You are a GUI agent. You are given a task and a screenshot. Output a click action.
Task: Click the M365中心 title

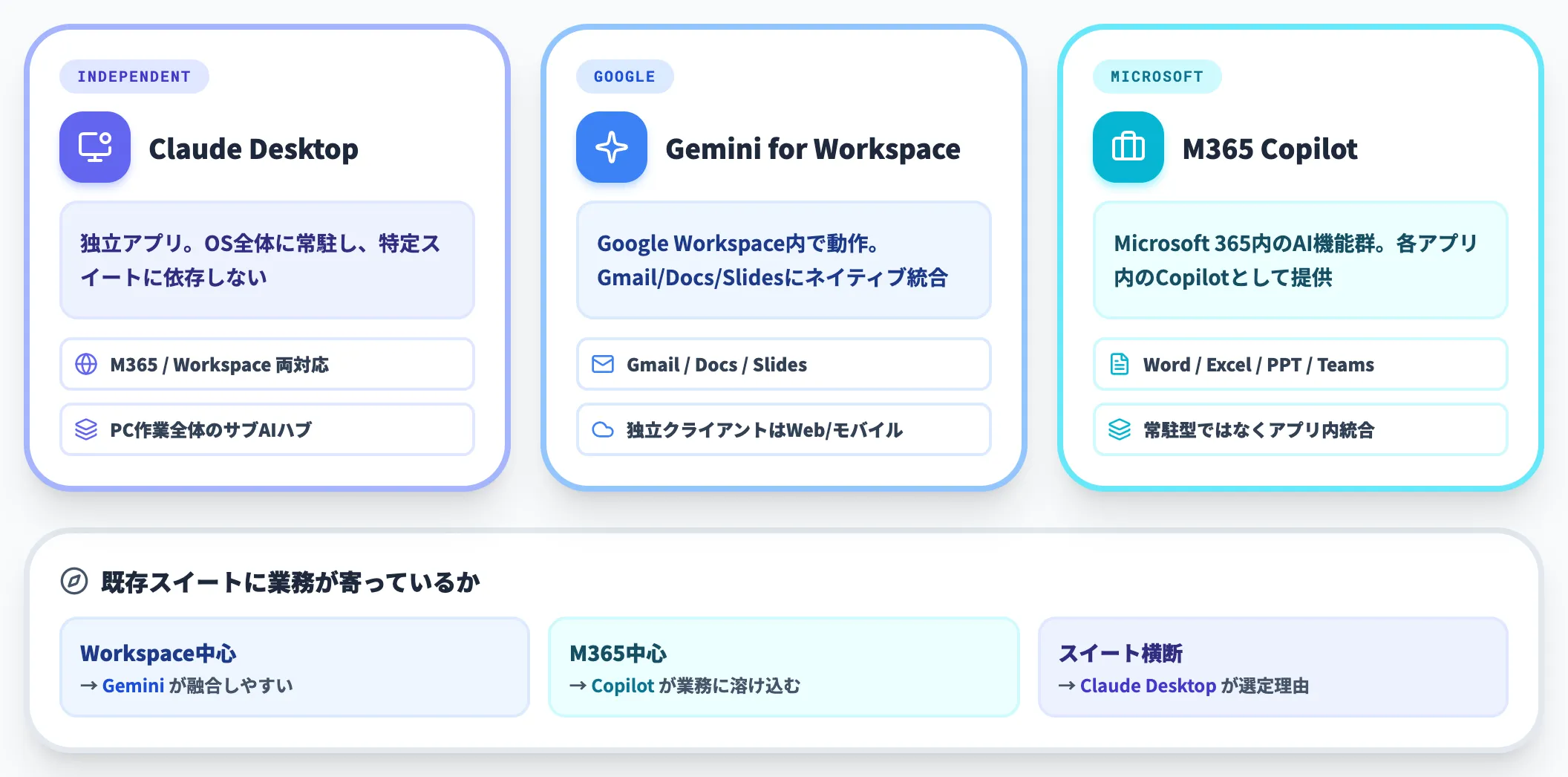click(x=618, y=653)
